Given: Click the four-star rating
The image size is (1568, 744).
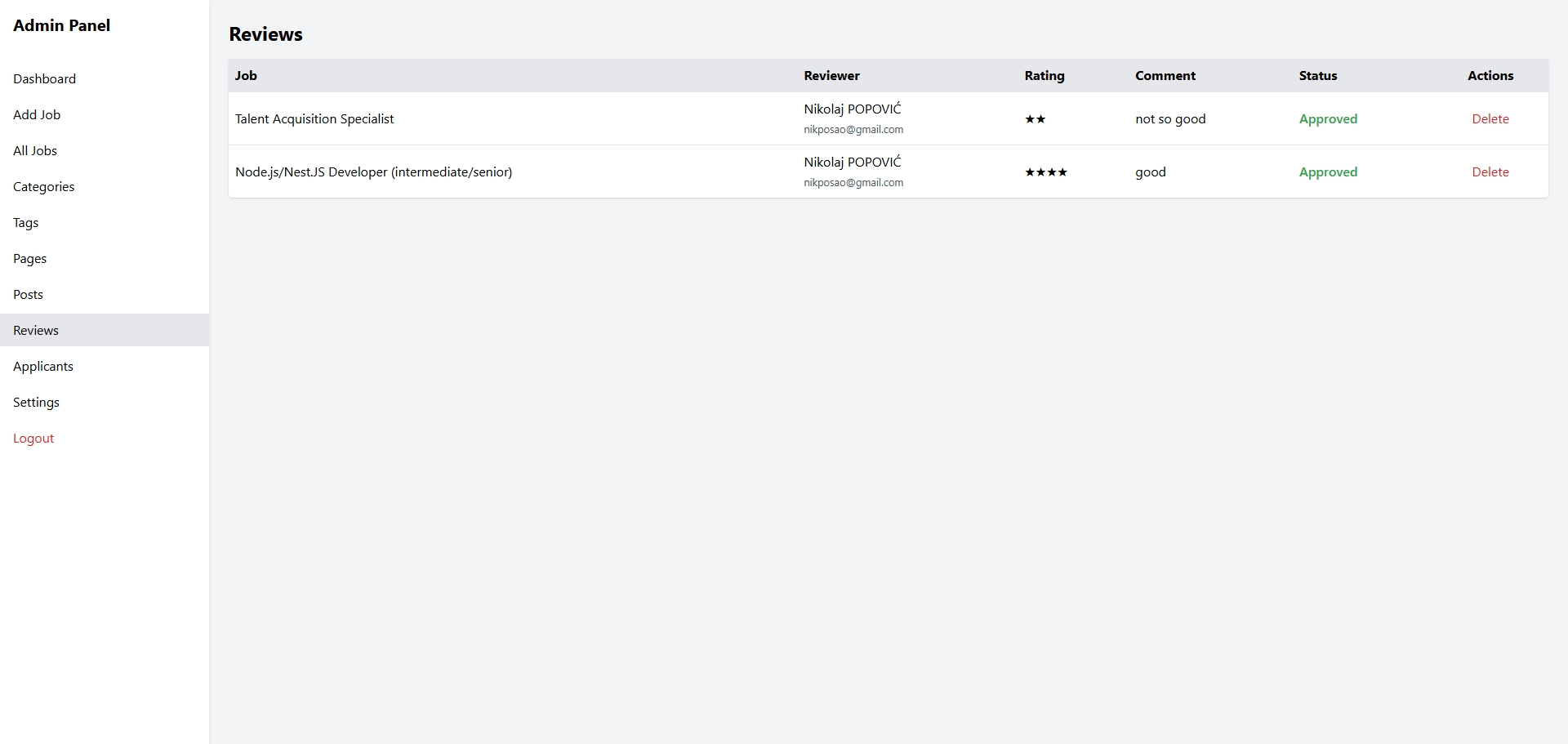Looking at the screenshot, I should 1045,172.
